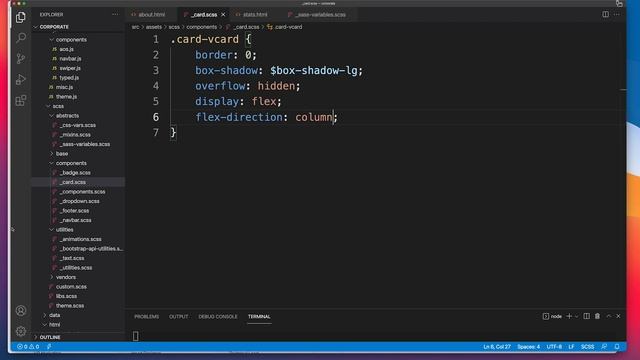640x360 pixels.
Task: Switch to the _sass-variables.scss tab
Action: [x=320, y=15]
